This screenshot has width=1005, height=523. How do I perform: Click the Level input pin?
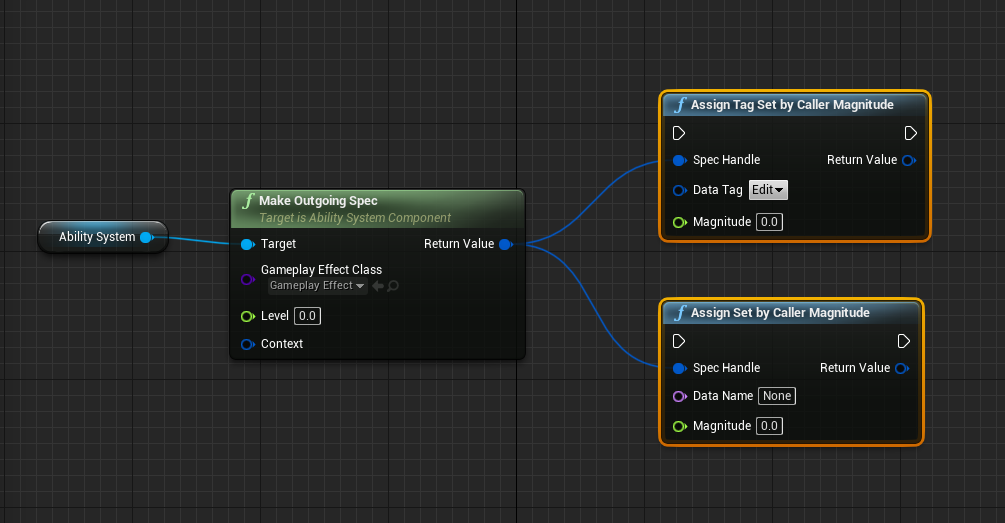coord(247,316)
